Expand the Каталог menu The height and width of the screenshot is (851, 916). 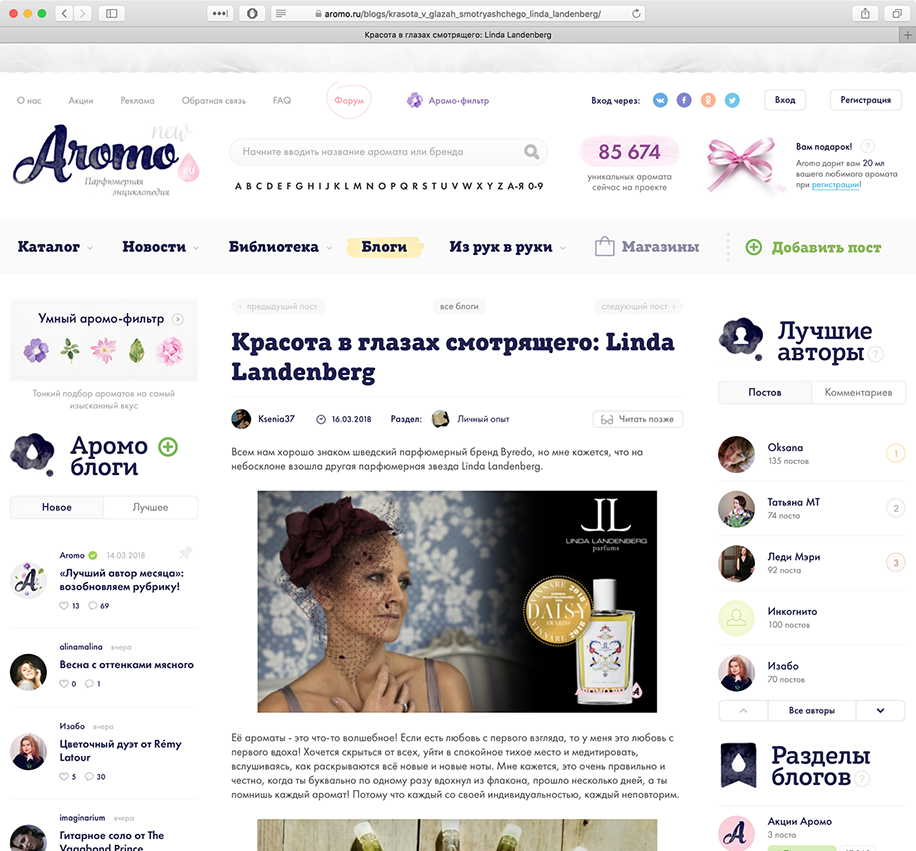[55, 247]
